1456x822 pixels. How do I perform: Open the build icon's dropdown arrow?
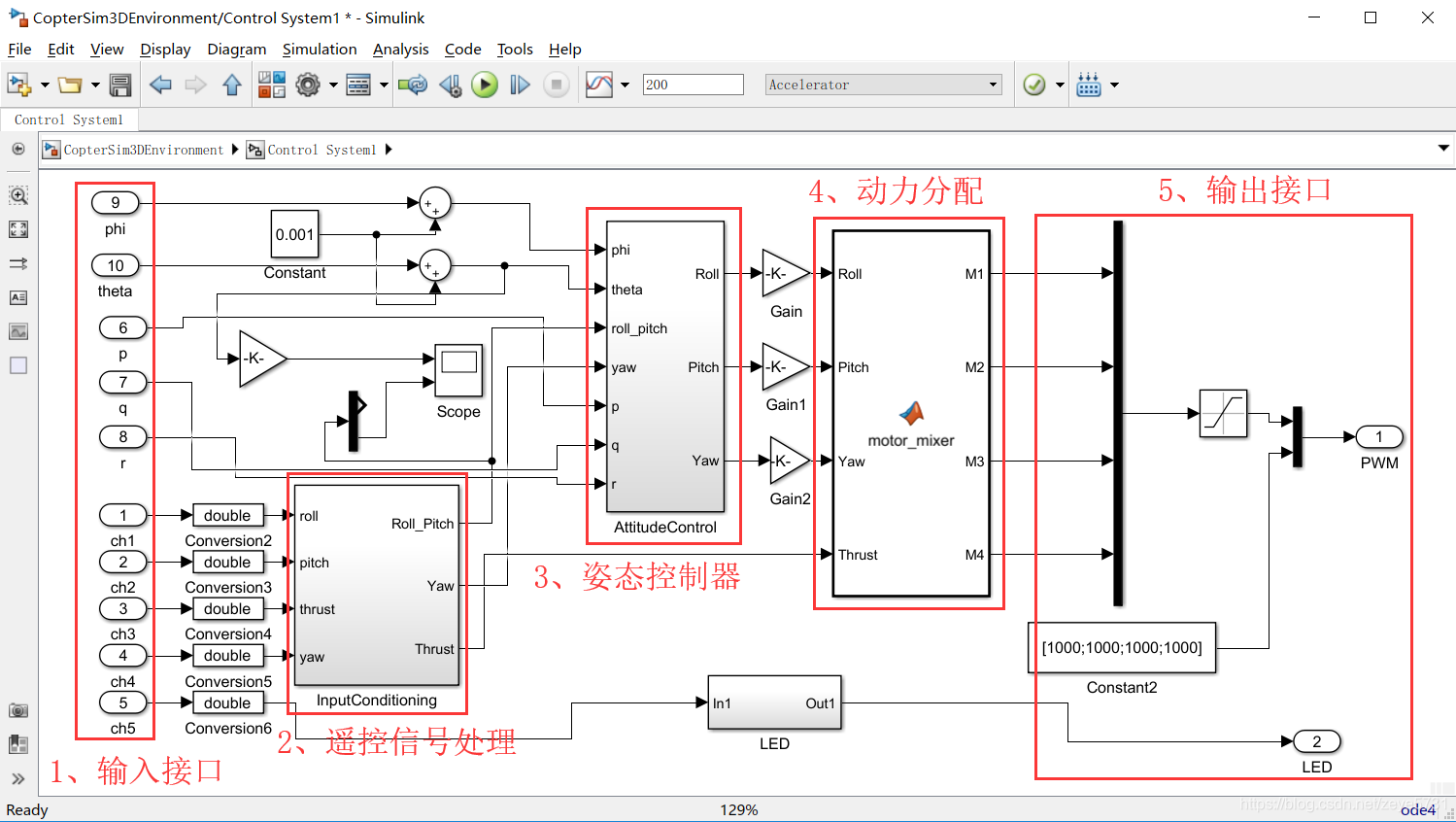tap(1113, 84)
